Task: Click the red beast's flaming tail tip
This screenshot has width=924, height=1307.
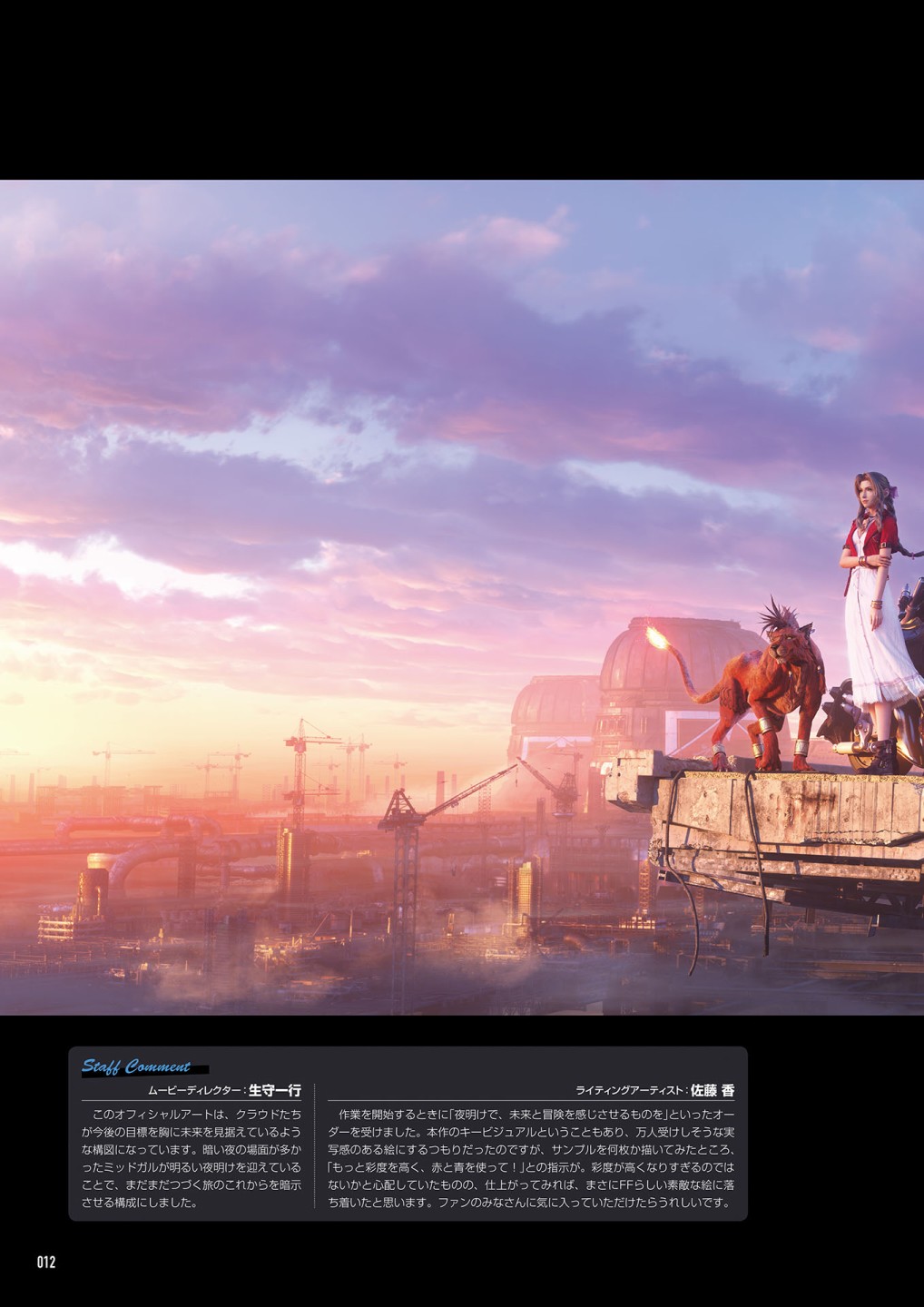Action: [x=654, y=639]
